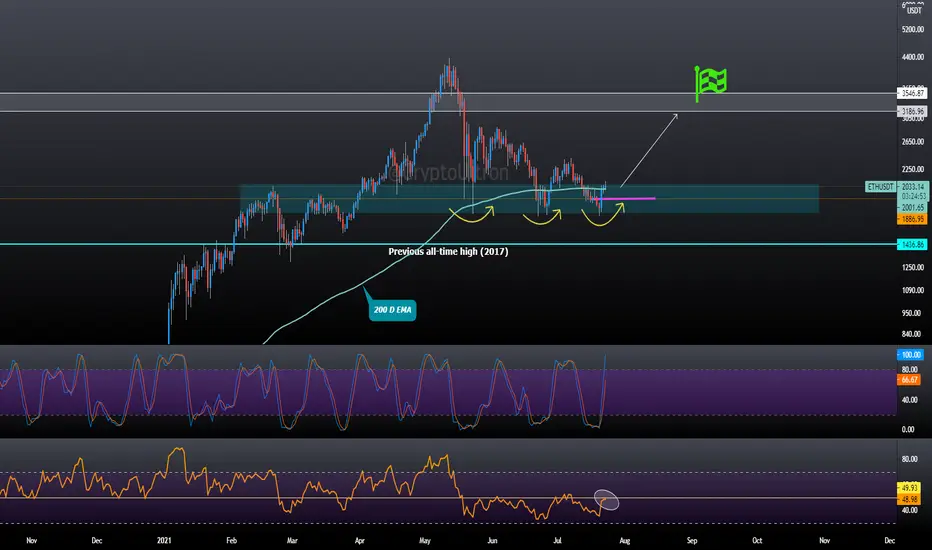The image size is (932, 550).
Task: Click the May label on the time axis
Action: point(424,540)
